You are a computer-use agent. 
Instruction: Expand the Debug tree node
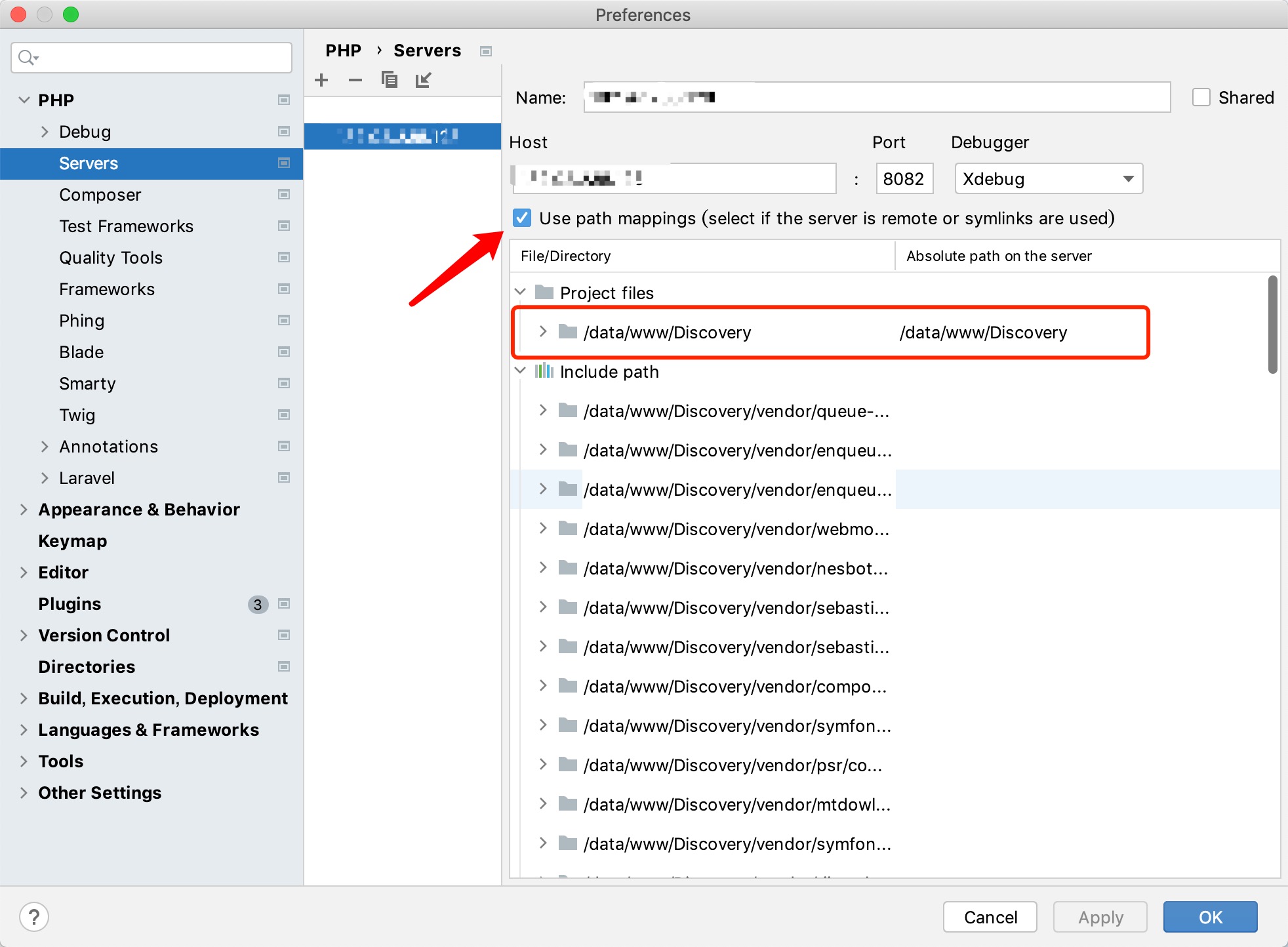45,132
